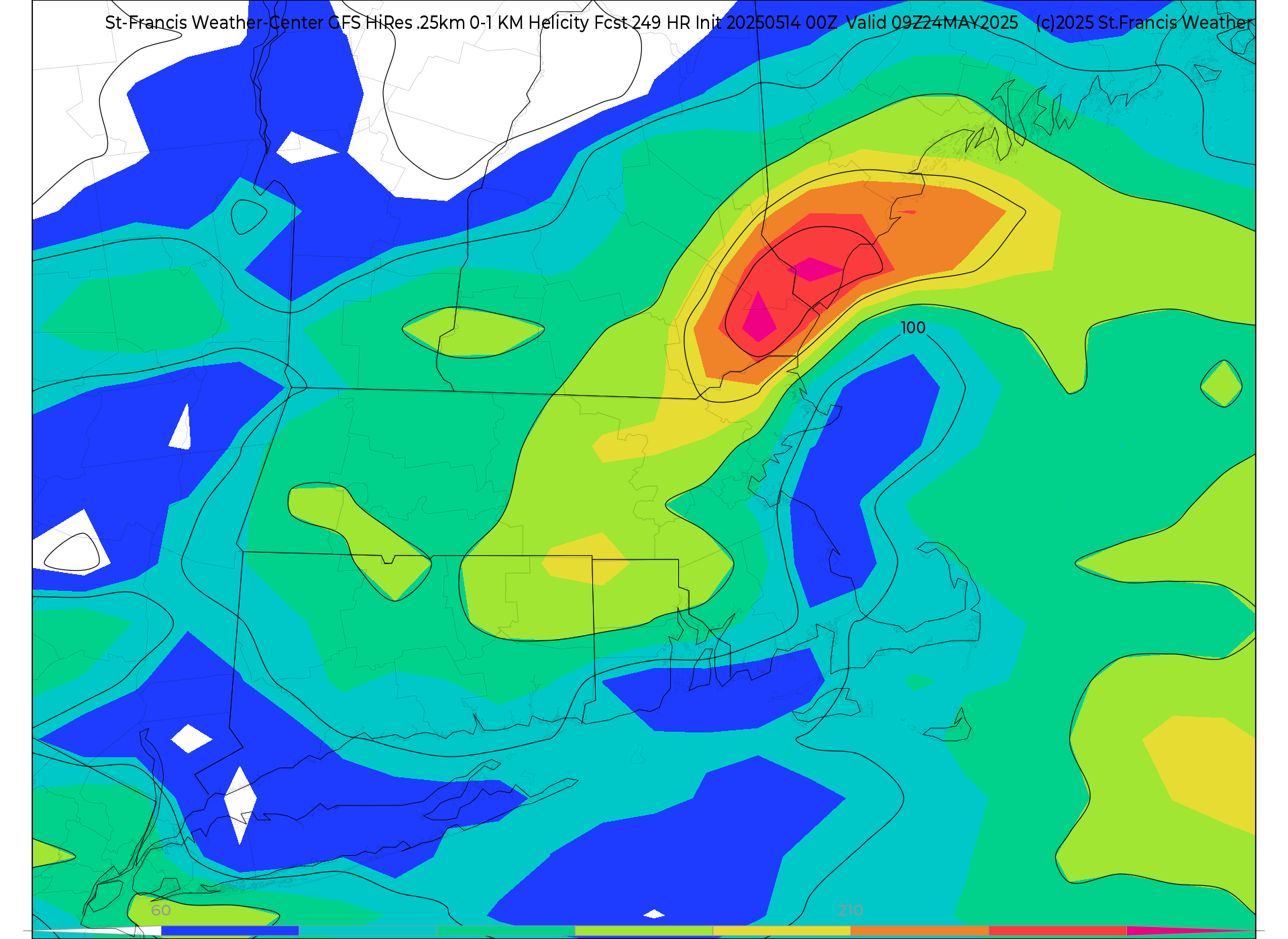1288x939 pixels.
Task: Click the yellow segment of the color legend
Action: [782, 931]
